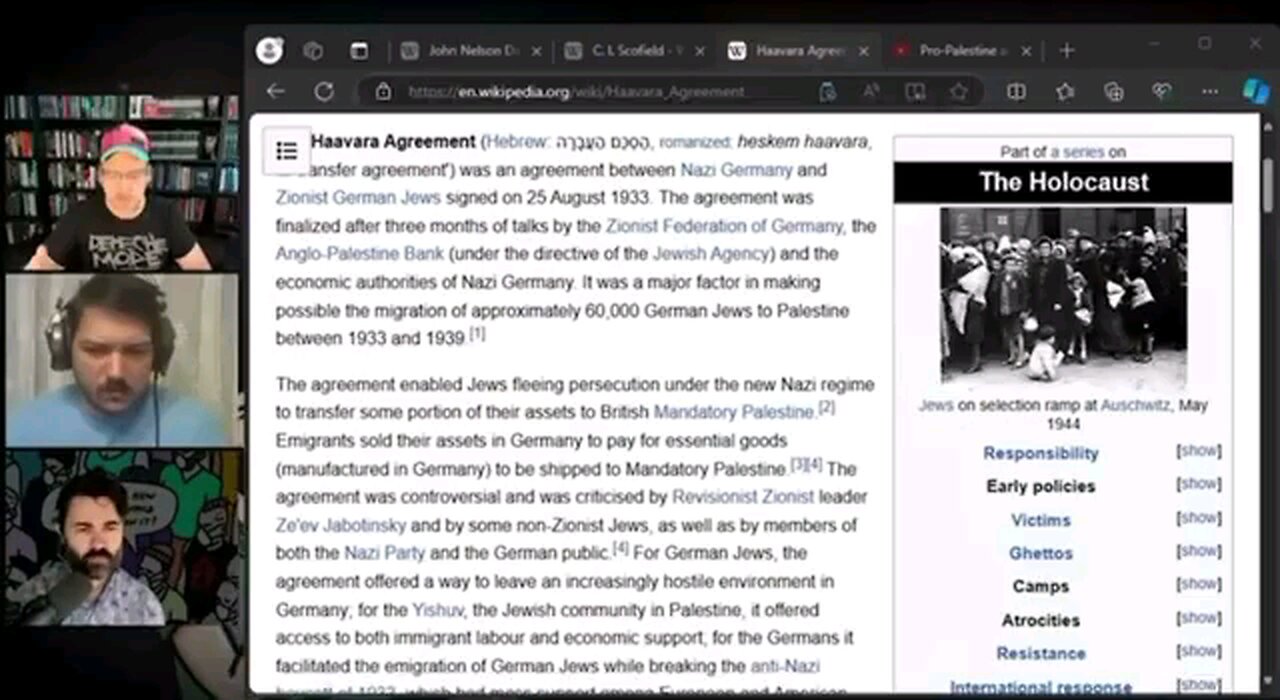Open the Jews caption link under photo
This screenshot has height=700, width=1280.
click(936, 406)
